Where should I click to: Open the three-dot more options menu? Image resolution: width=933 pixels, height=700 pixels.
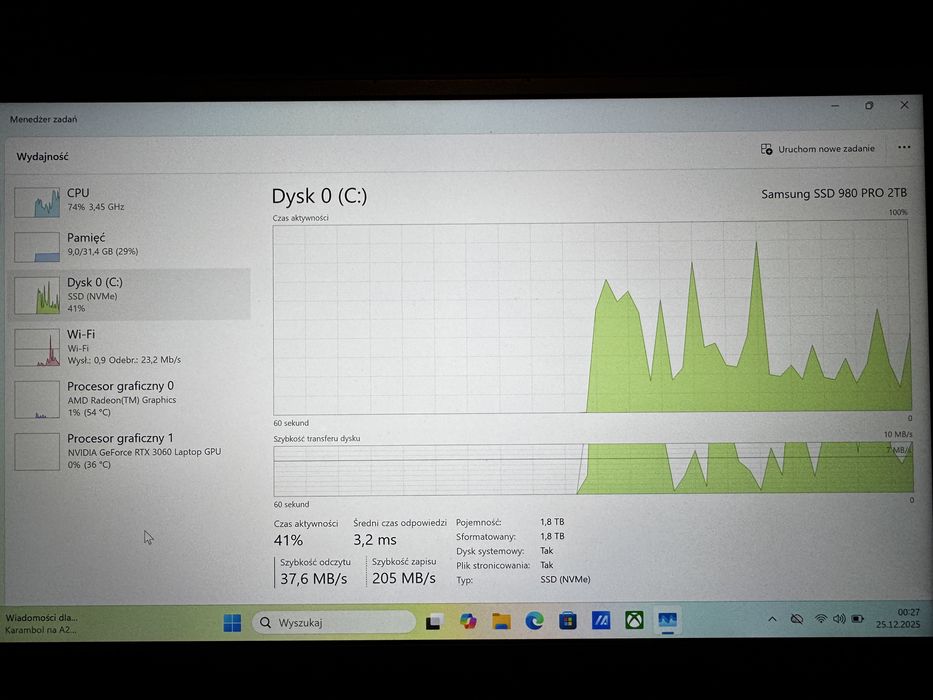click(904, 148)
